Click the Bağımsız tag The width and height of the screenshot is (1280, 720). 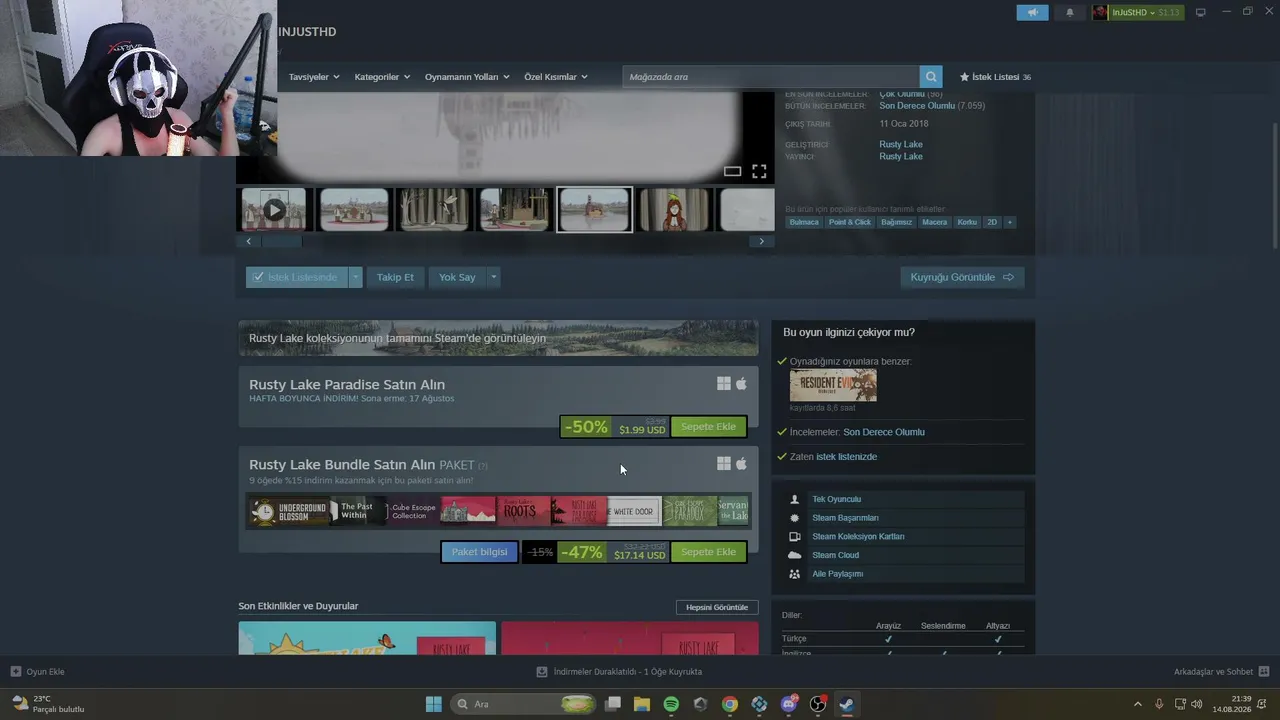pyautogui.click(x=897, y=222)
